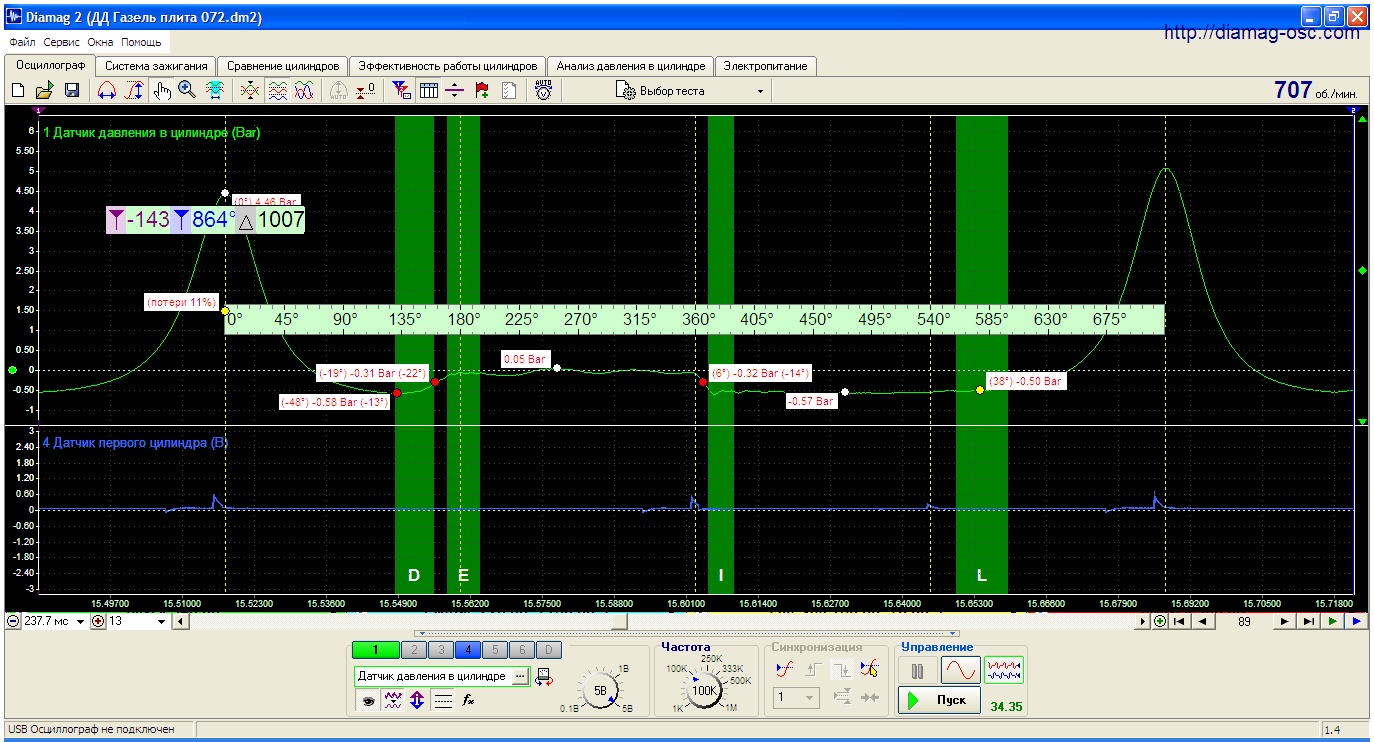Click the horizontal timeline scrollbar thumb
Viewport: 1374px width, 742px height.
[620, 621]
